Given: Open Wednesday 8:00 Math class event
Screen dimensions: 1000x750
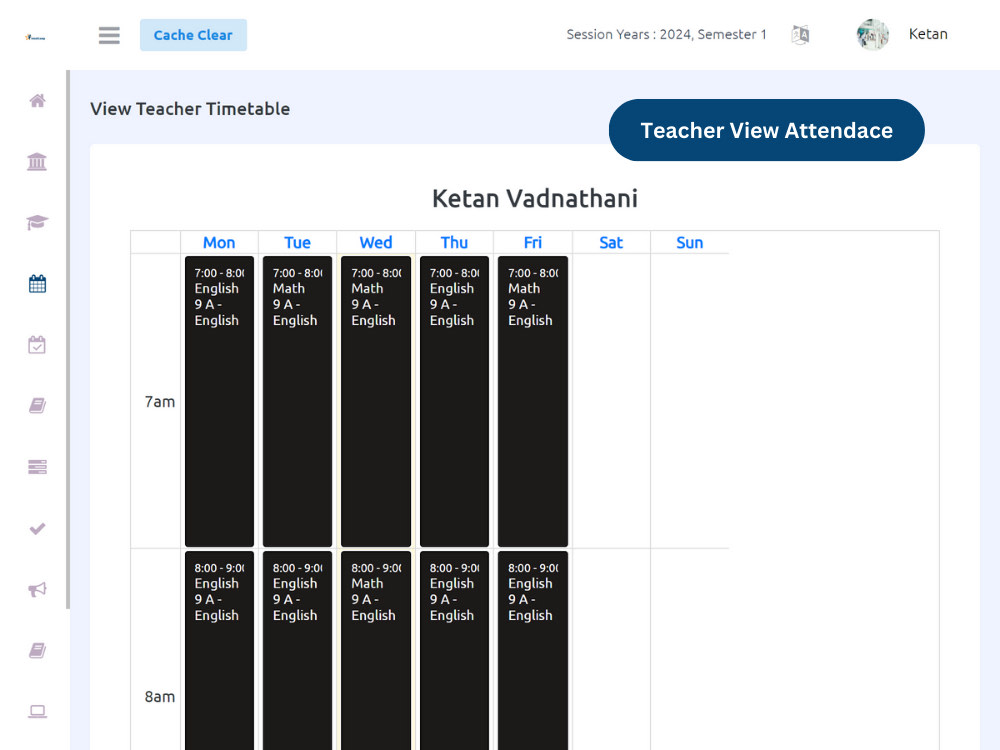Looking at the screenshot, I should 376,651.
